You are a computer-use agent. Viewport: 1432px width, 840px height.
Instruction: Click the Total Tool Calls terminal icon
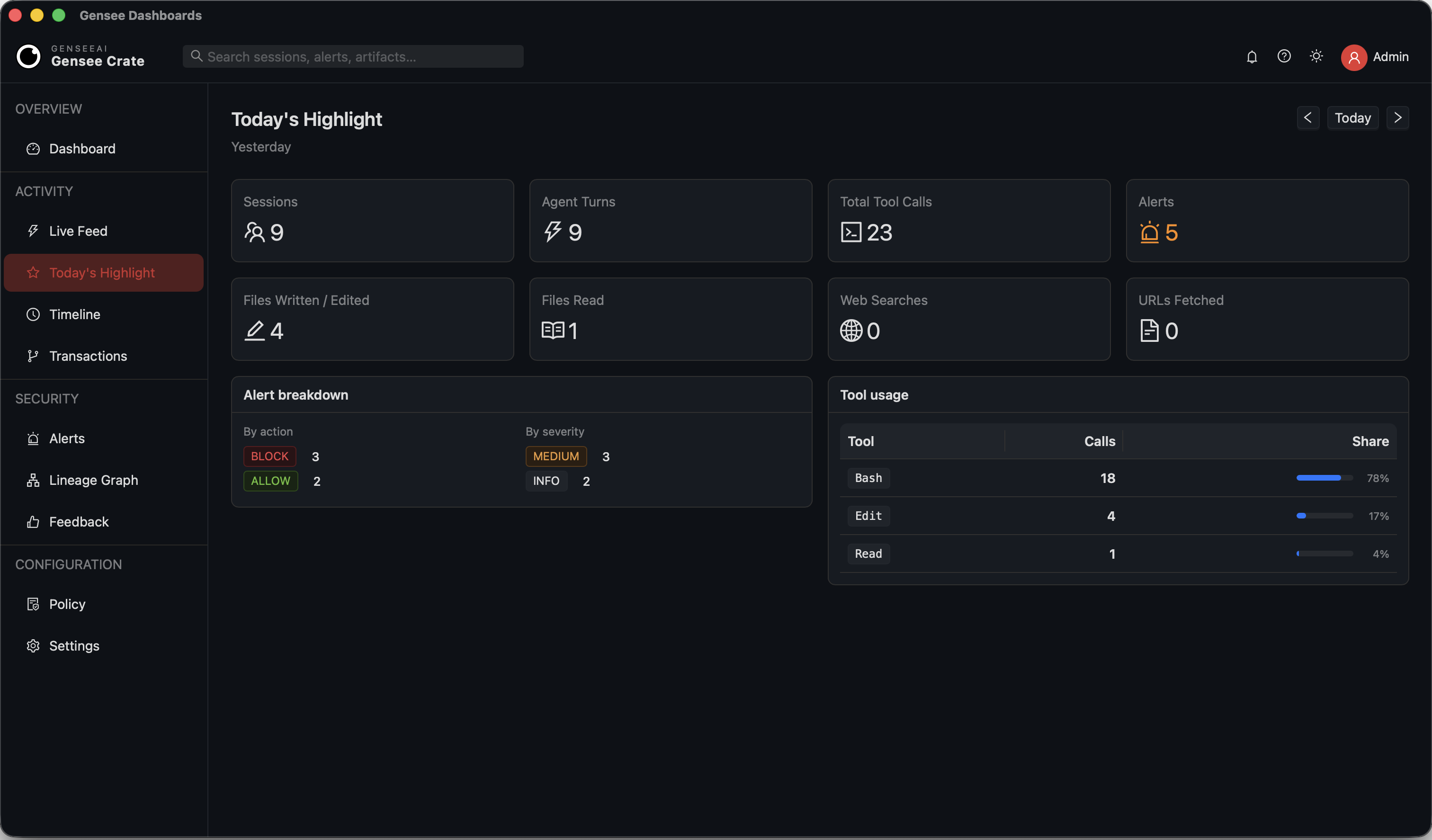850,232
